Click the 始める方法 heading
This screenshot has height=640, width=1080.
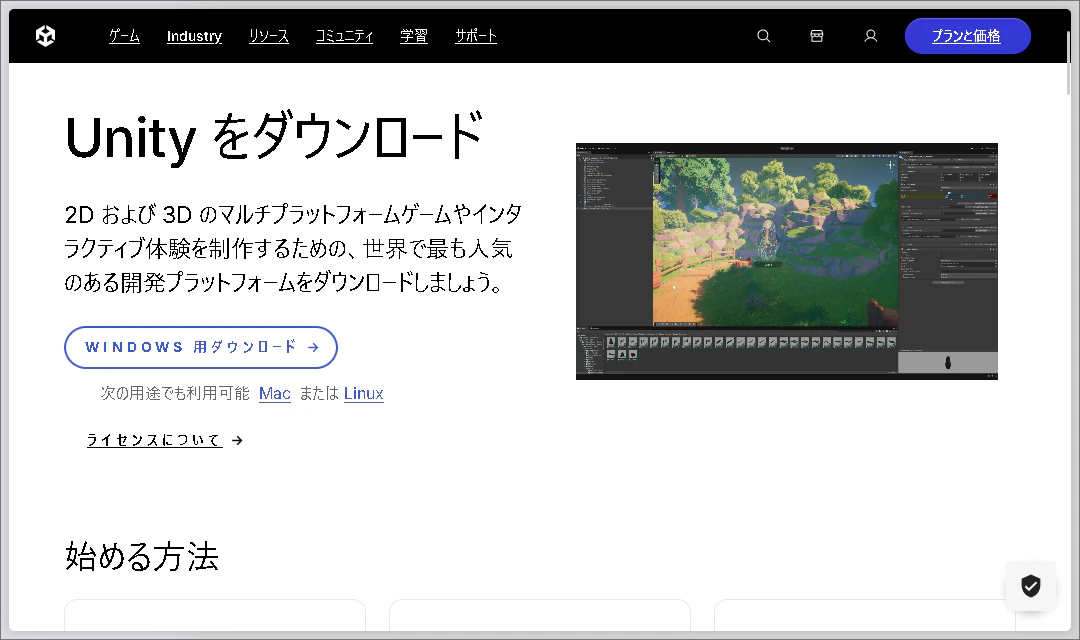142,557
